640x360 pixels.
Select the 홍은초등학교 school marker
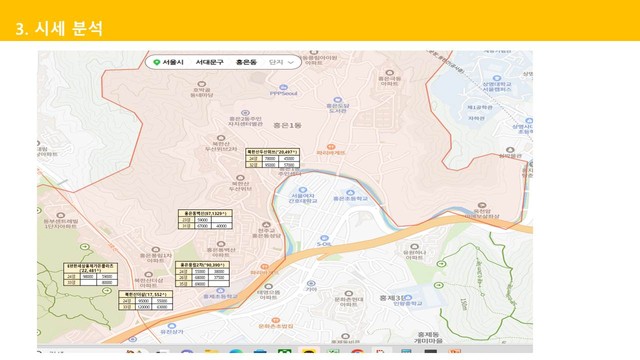(350, 193)
